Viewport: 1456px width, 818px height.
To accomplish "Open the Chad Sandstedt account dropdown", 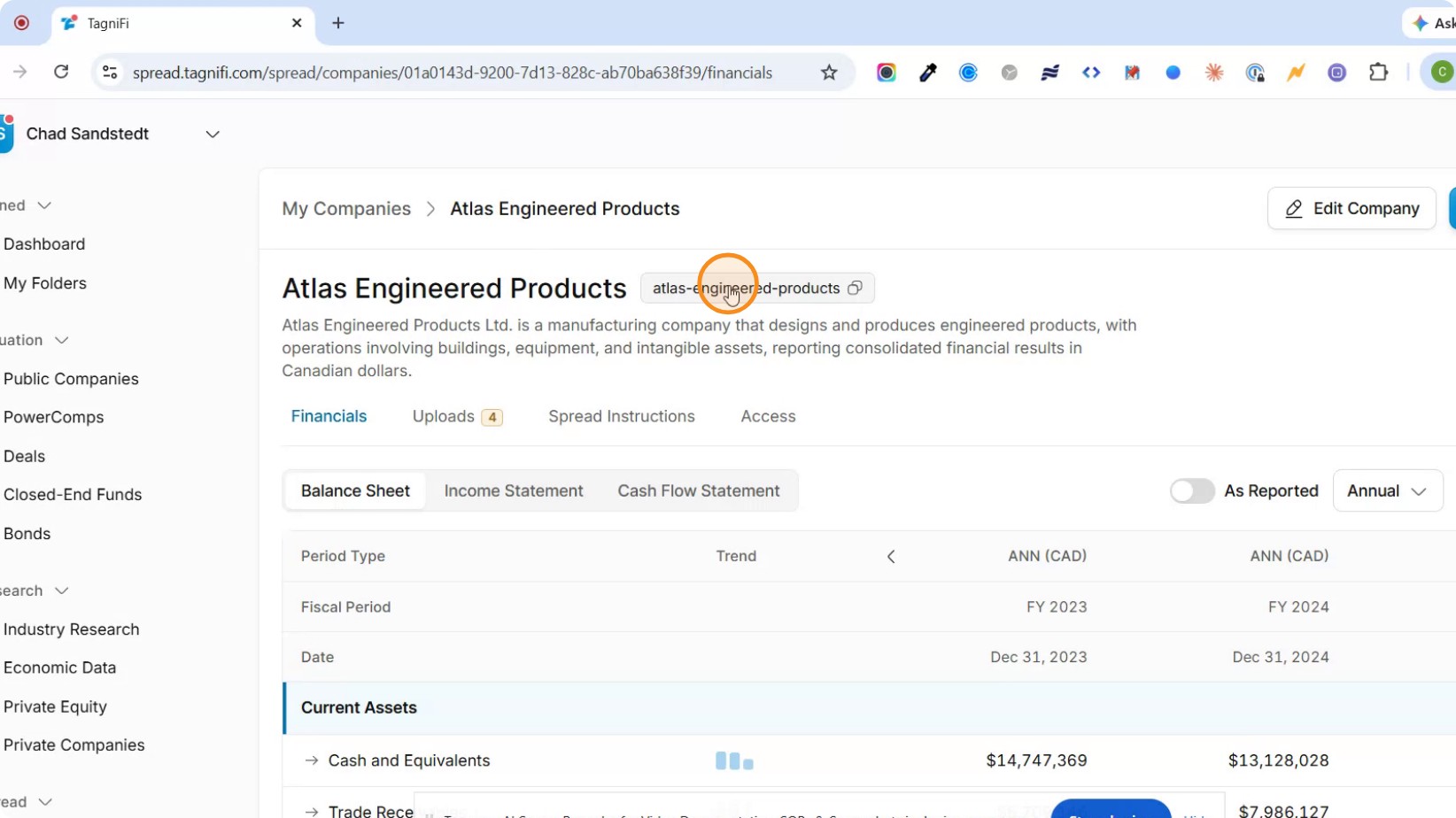I will click(x=213, y=134).
